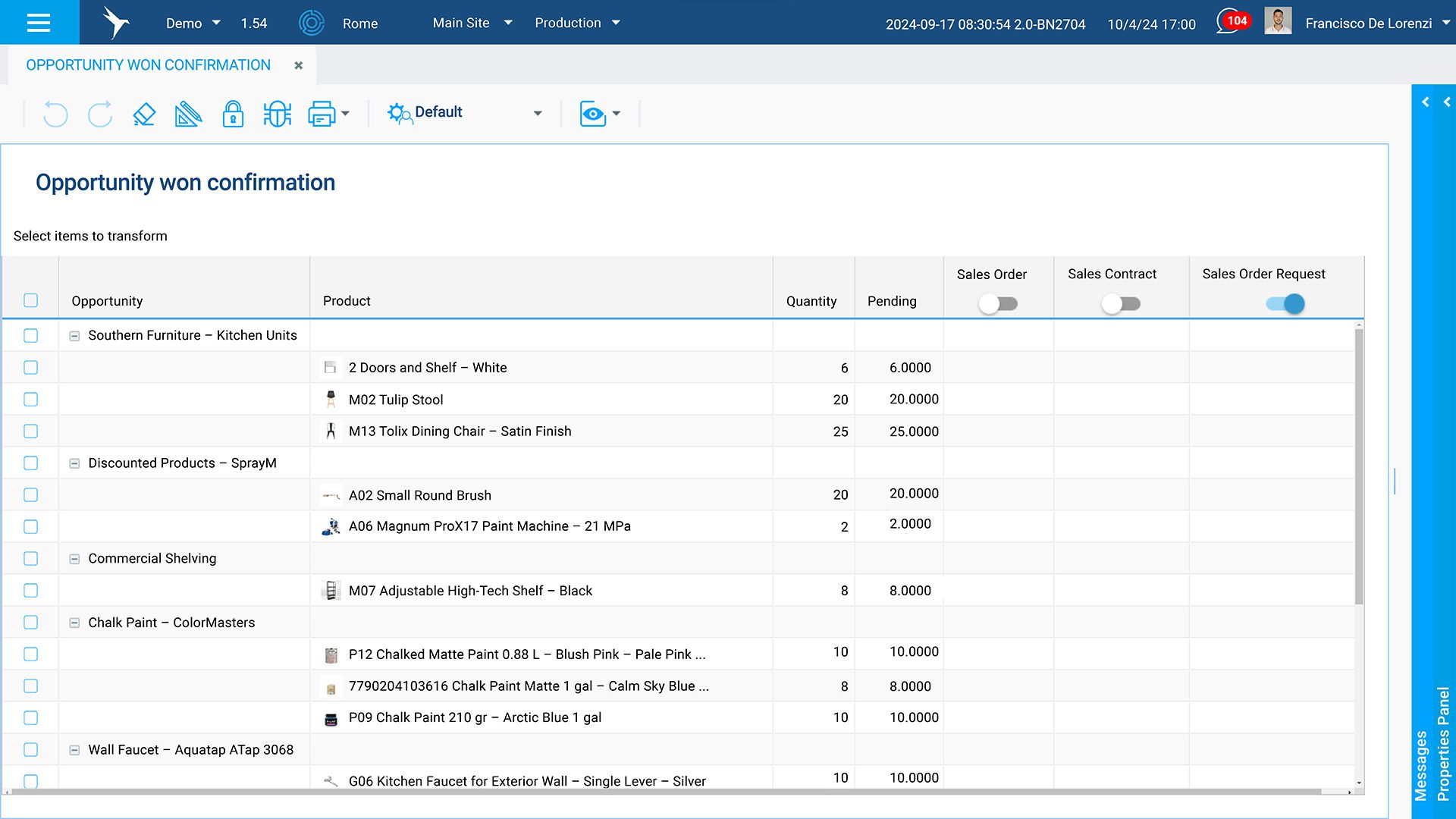The image size is (1456, 819).
Task: Disable the Sales Order Request toggle
Action: [1285, 304]
